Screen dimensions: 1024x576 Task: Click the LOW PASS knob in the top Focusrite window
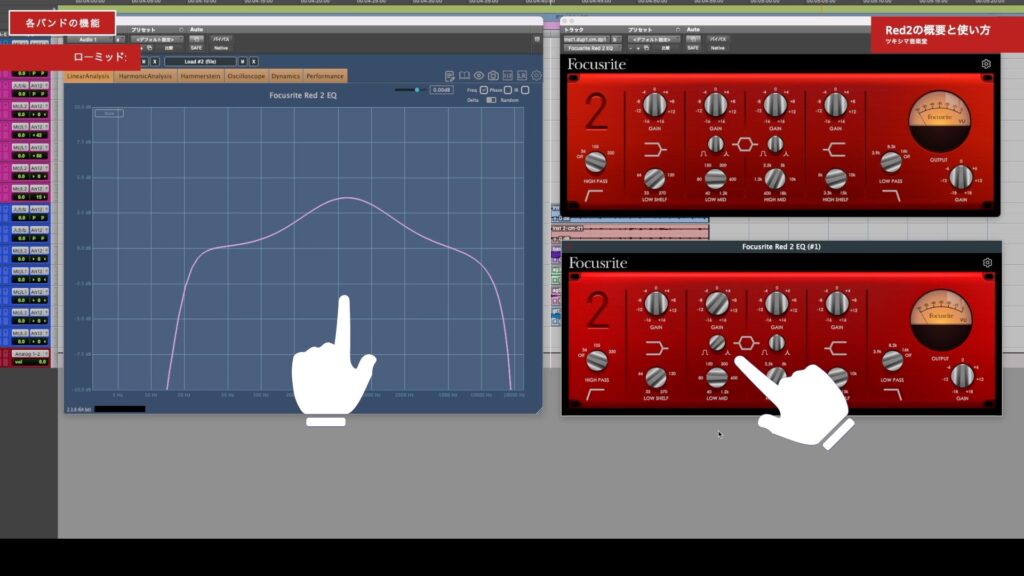(x=891, y=162)
